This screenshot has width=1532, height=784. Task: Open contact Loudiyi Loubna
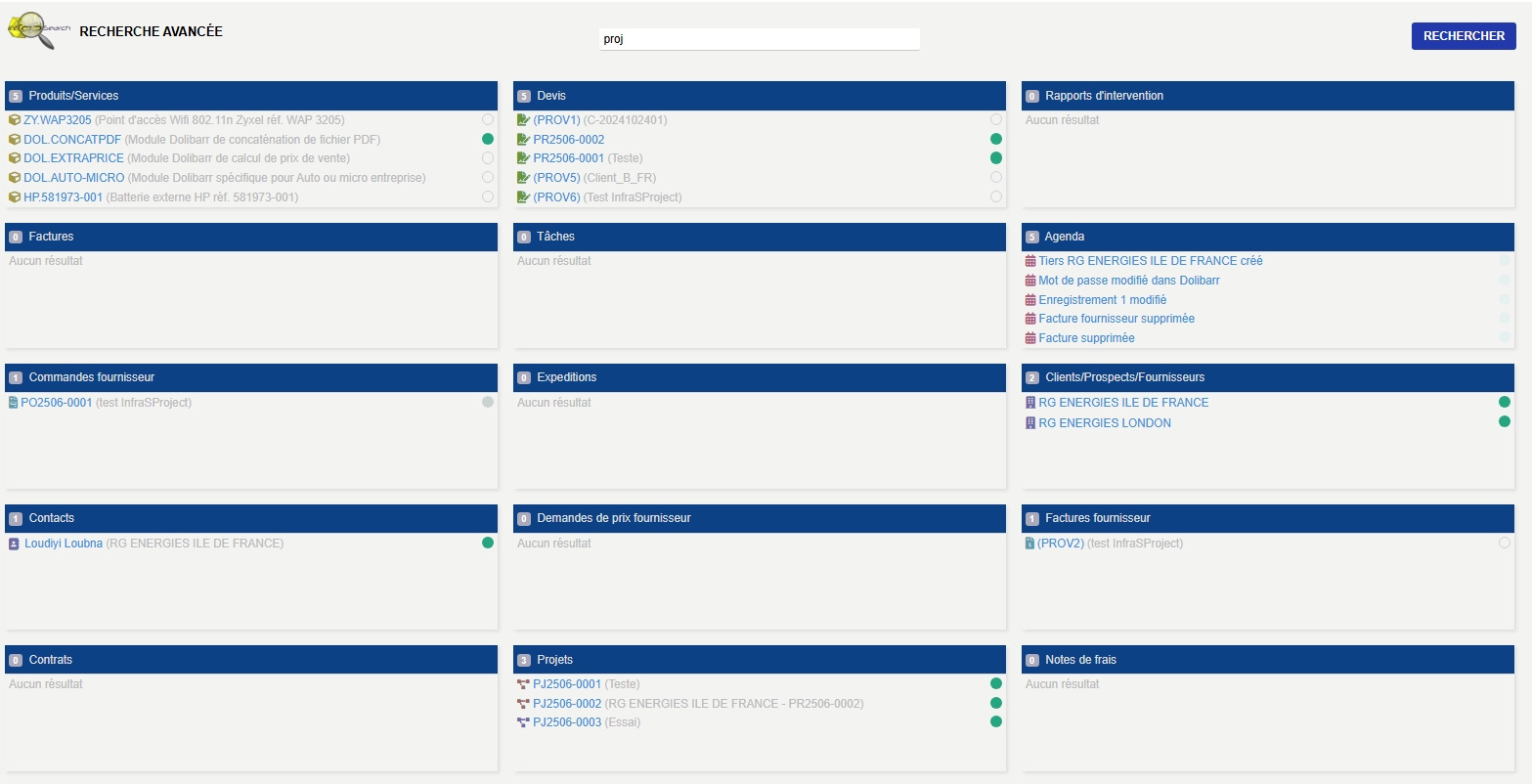(x=64, y=544)
